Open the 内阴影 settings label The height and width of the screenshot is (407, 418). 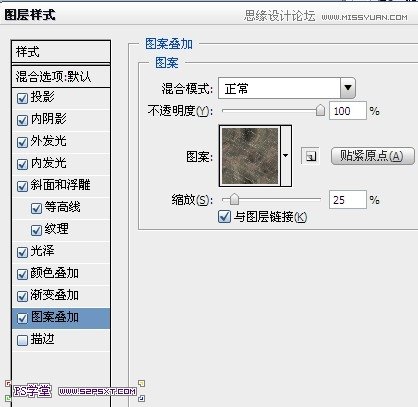pyautogui.click(x=49, y=119)
